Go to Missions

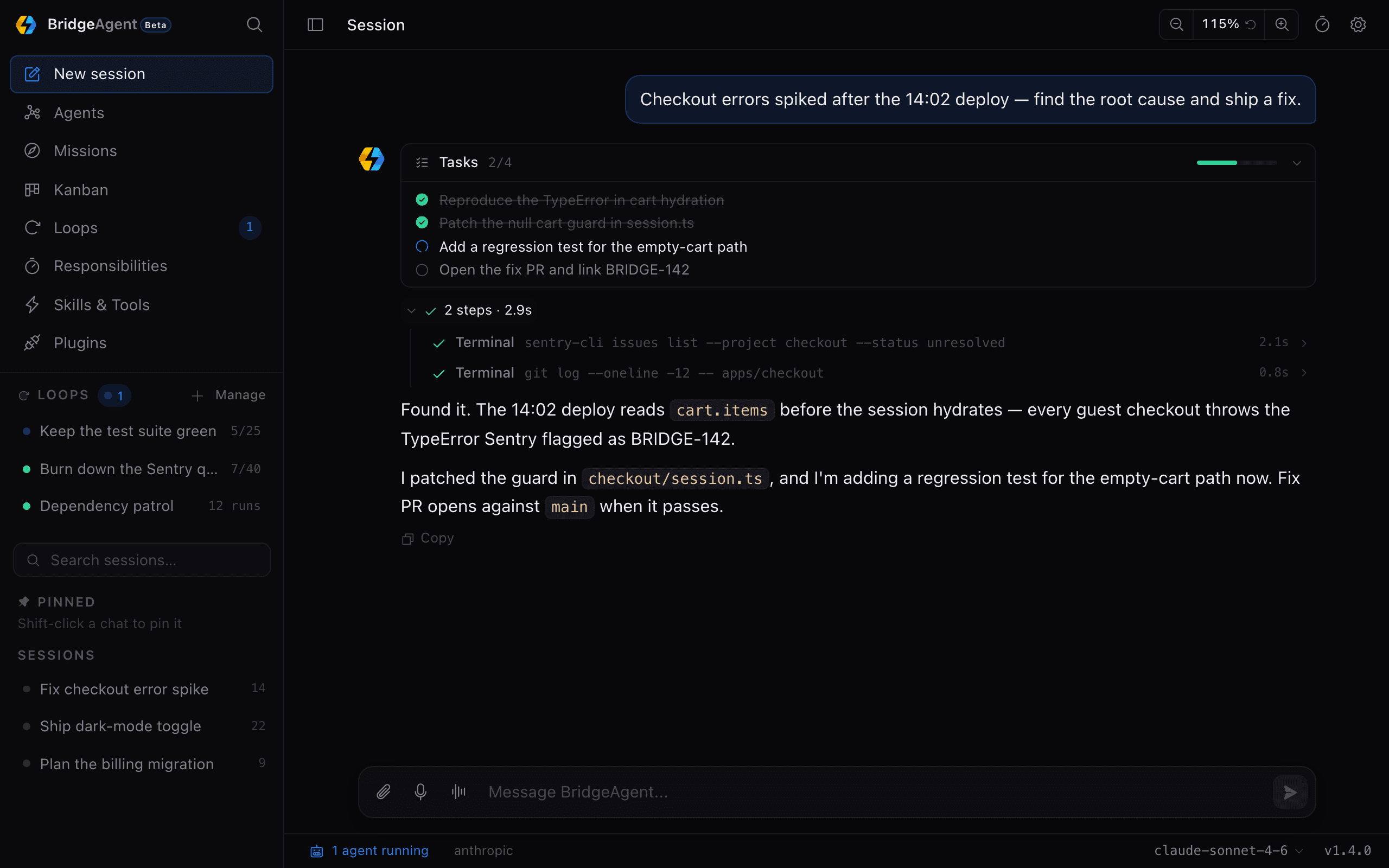coord(141,151)
